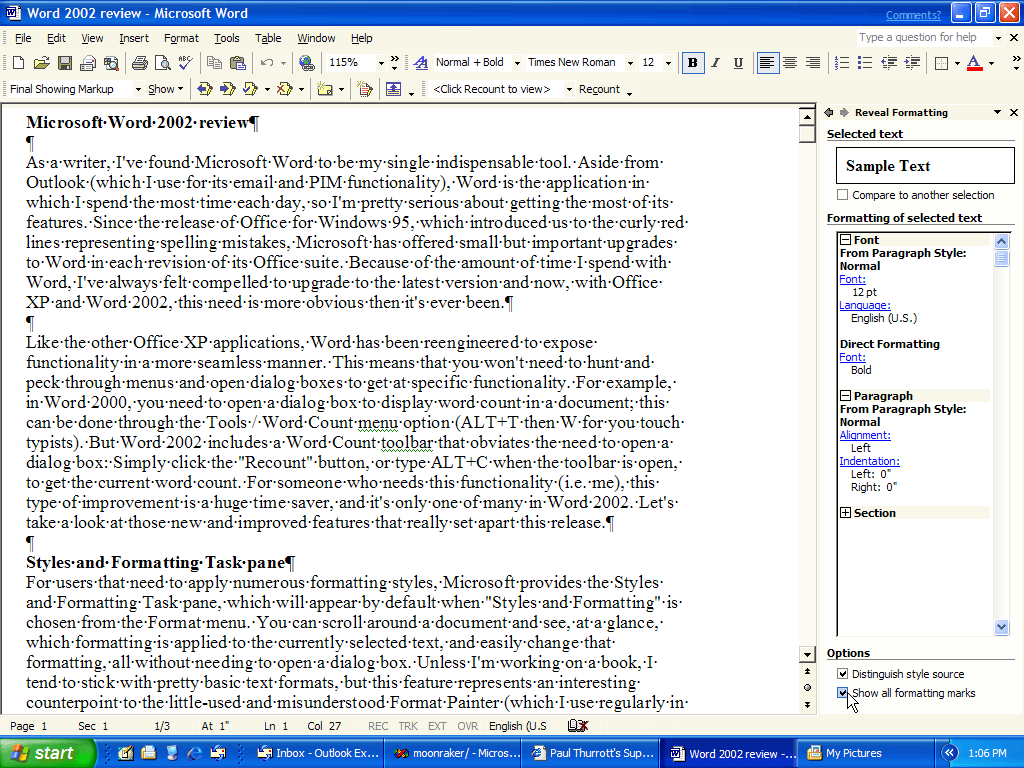Open the Format menu
This screenshot has width=1024, height=768.
click(x=181, y=38)
